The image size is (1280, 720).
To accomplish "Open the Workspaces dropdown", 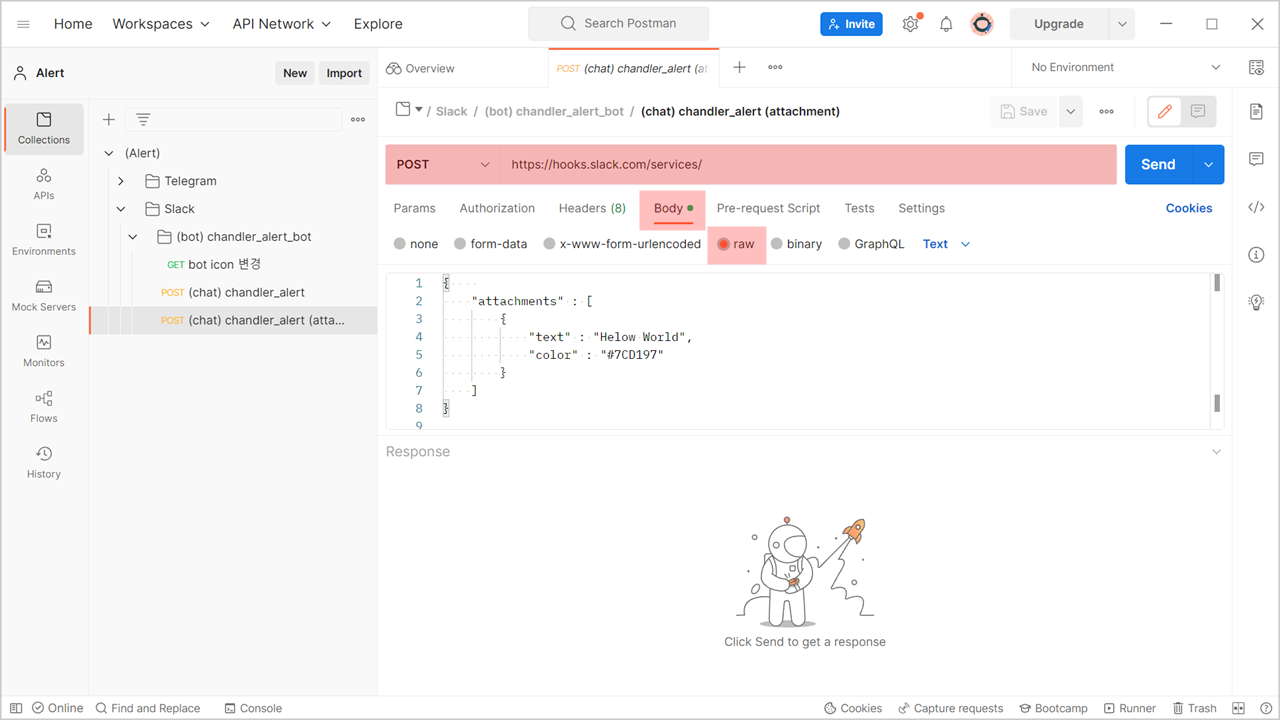I will click(x=161, y=24).
